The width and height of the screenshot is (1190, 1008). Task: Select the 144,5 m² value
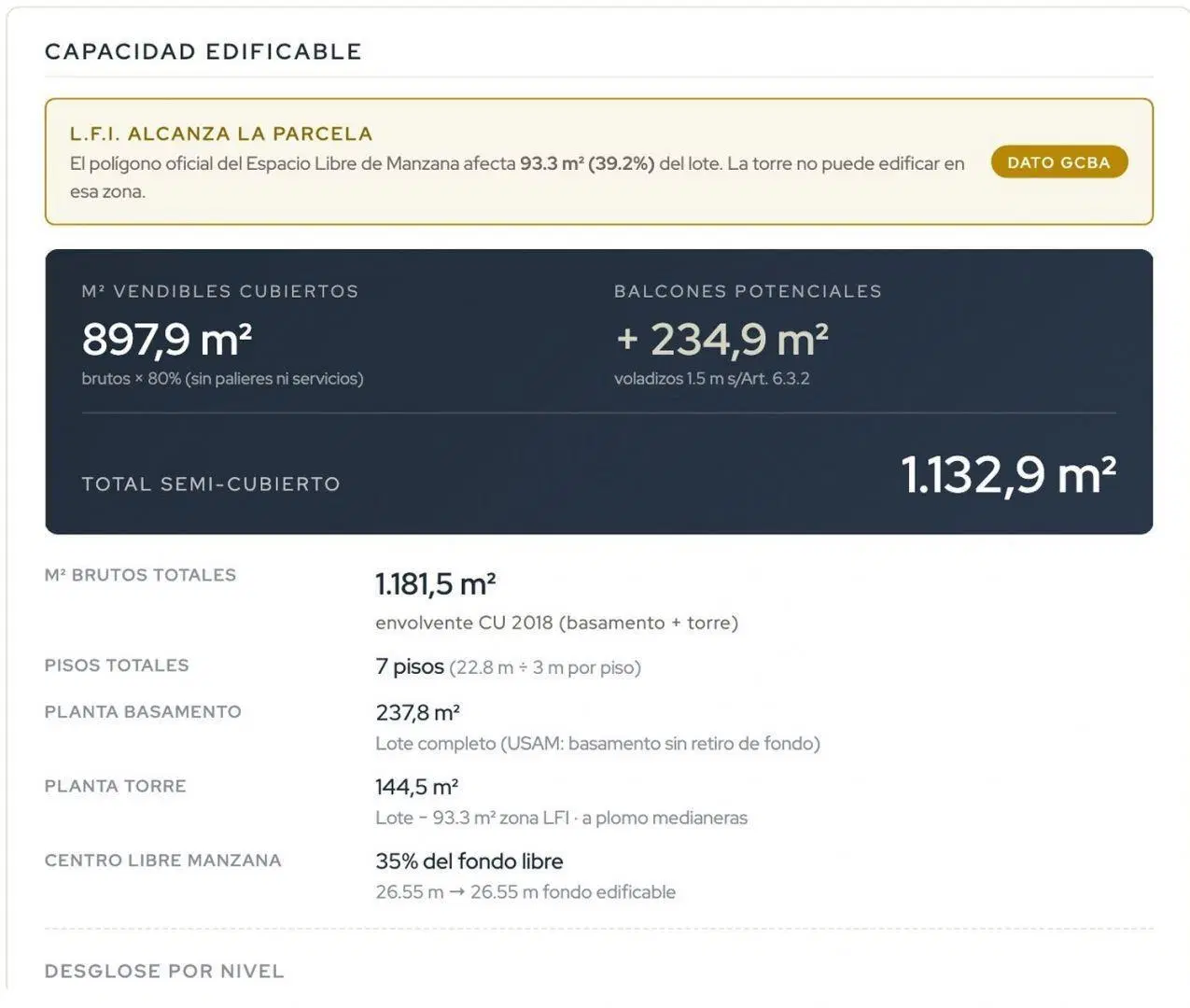pyautogui.click(x=417, y=787)
